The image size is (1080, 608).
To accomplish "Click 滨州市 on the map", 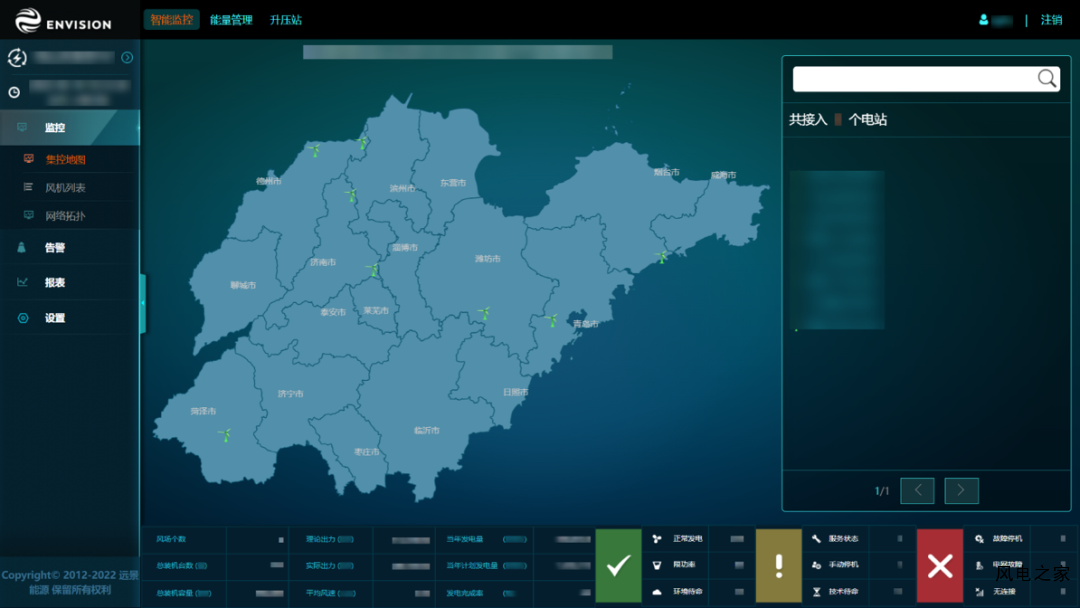I will 402,188.
